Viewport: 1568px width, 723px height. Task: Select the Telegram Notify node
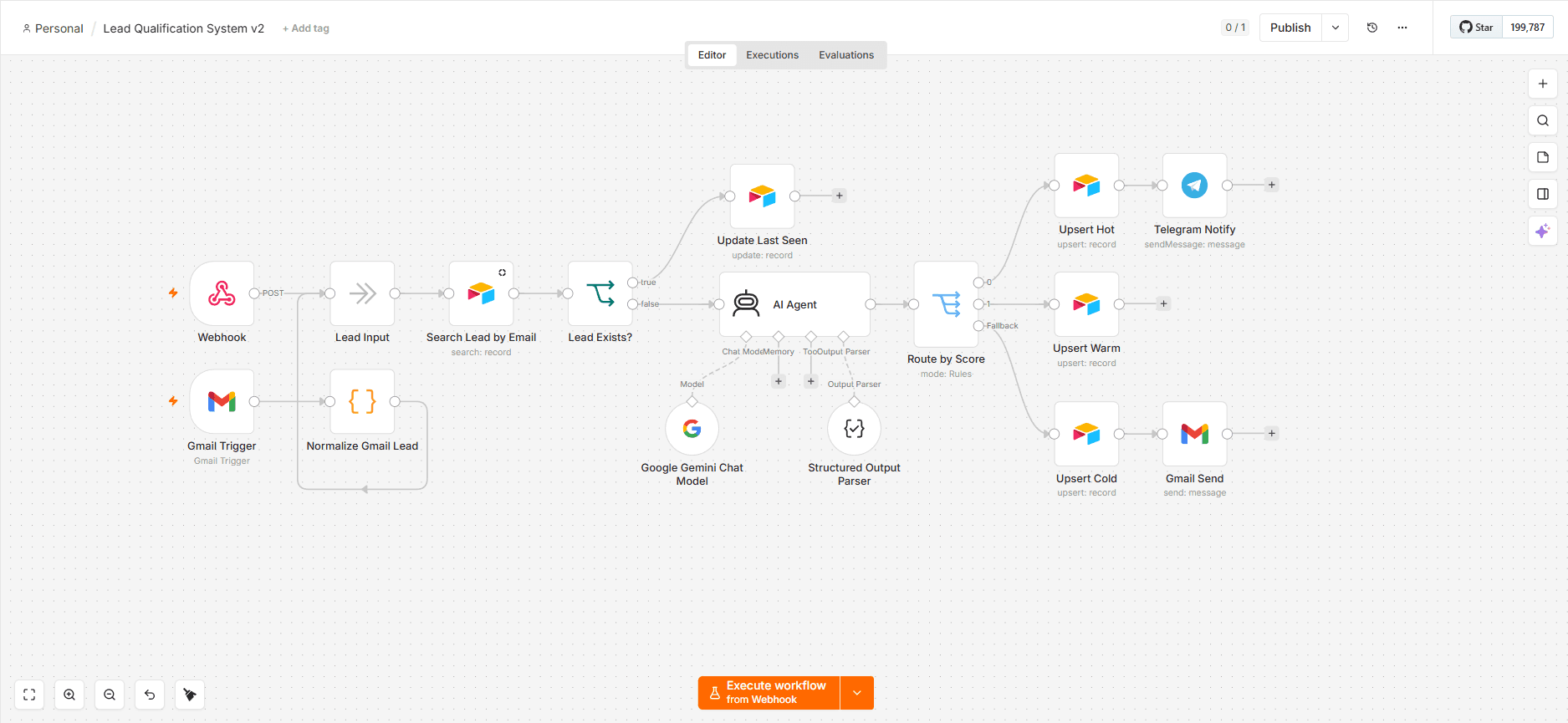tap(1194, 186)
